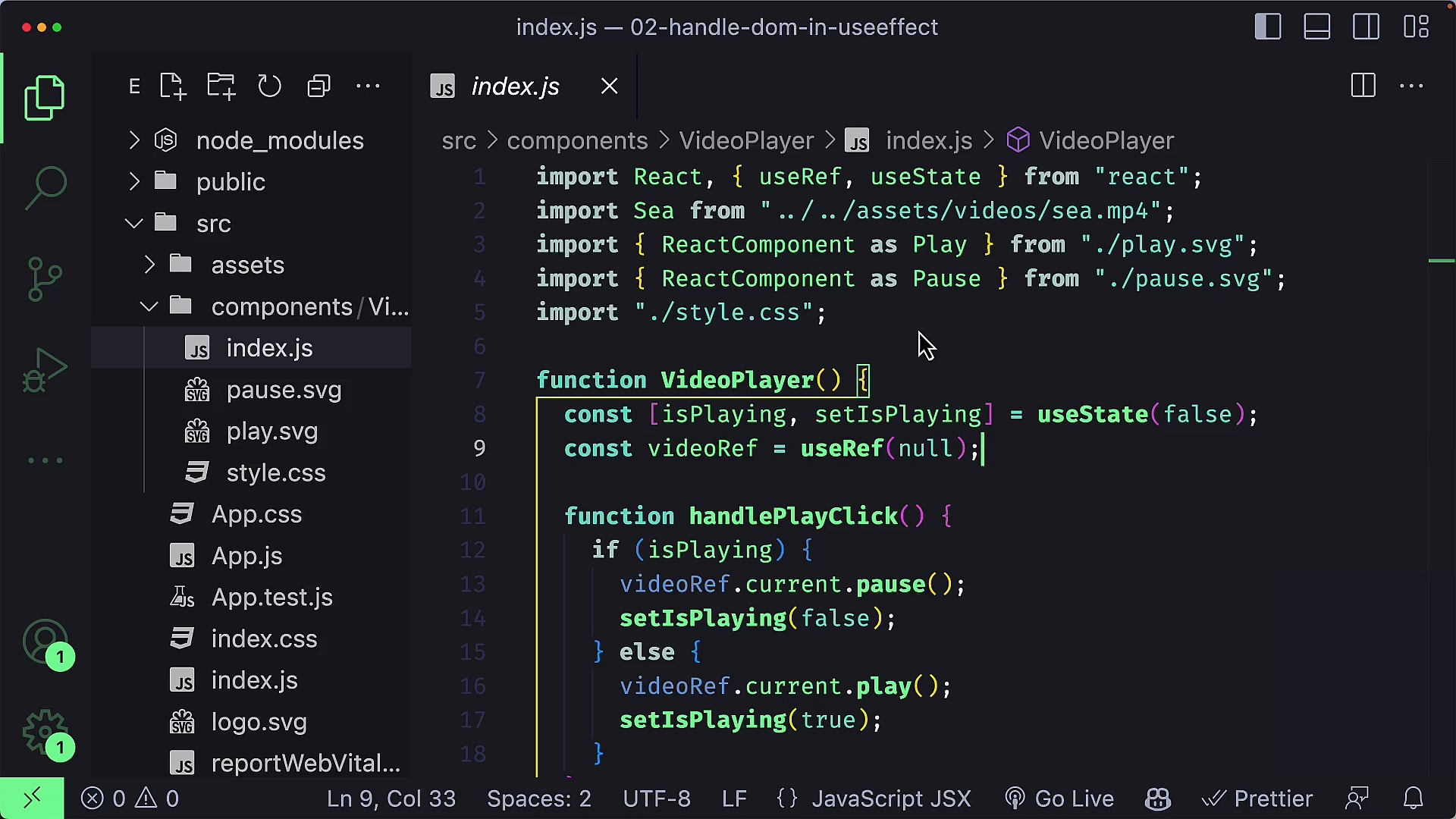Select the index.js editor tab
Viewport: 1456px width, 819px height.
[514, 86]
